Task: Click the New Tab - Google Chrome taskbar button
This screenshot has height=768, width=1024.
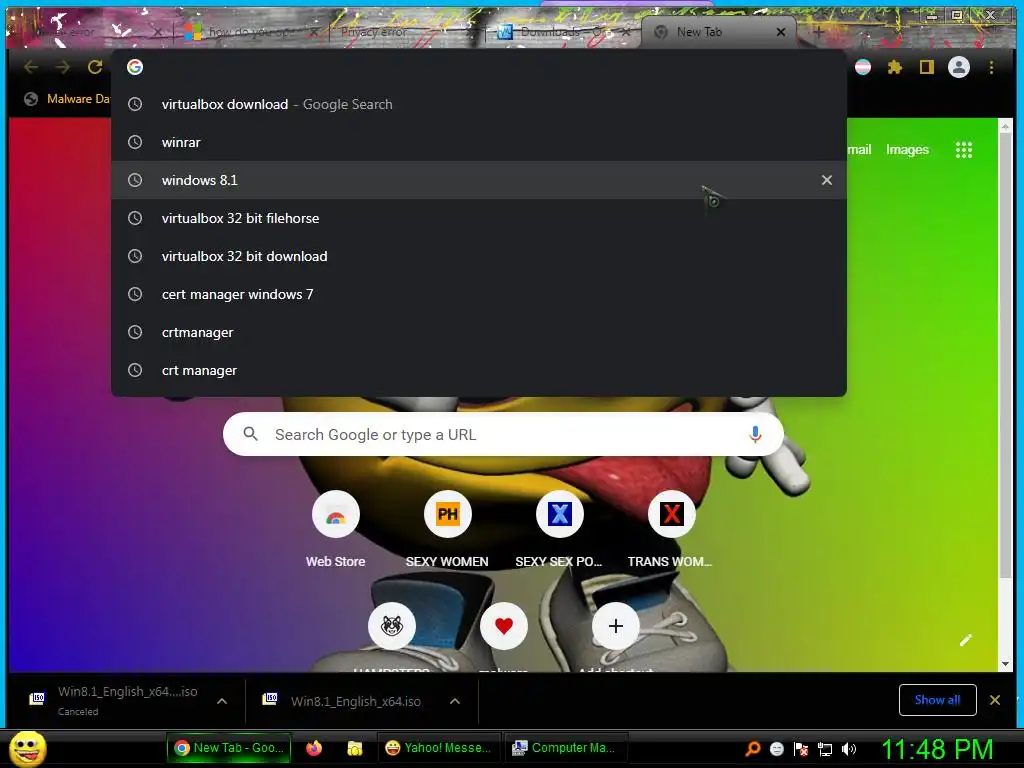Action: point(229,748)
